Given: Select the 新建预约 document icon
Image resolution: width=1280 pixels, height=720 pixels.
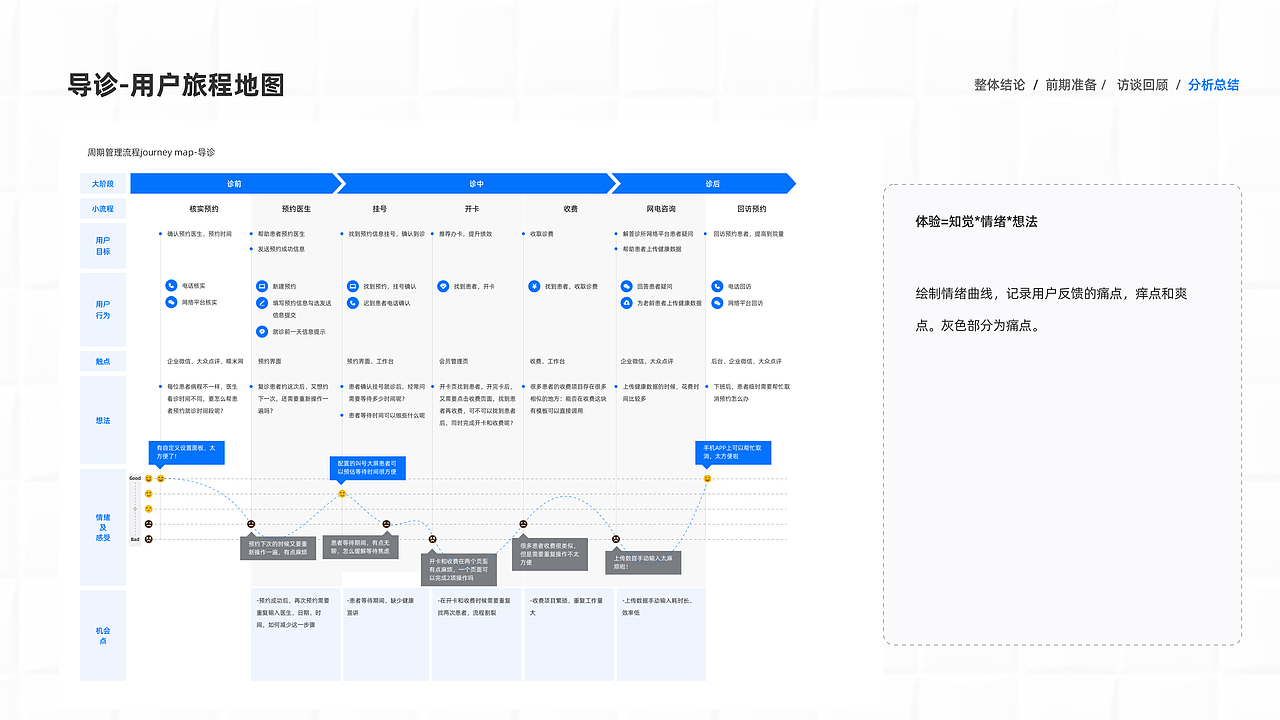Looking at the screenshot, I should pyautogui.click(x=261, y=285).
